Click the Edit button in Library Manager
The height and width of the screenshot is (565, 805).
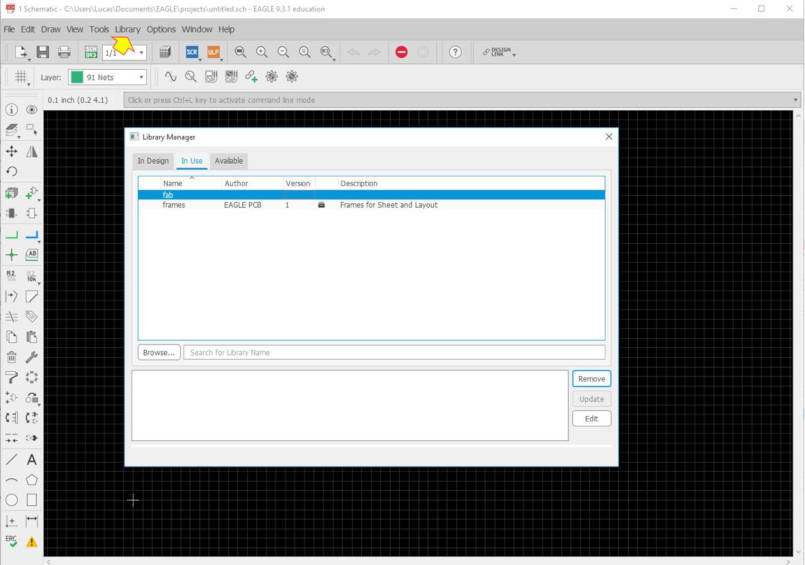(x=591, y=419)
